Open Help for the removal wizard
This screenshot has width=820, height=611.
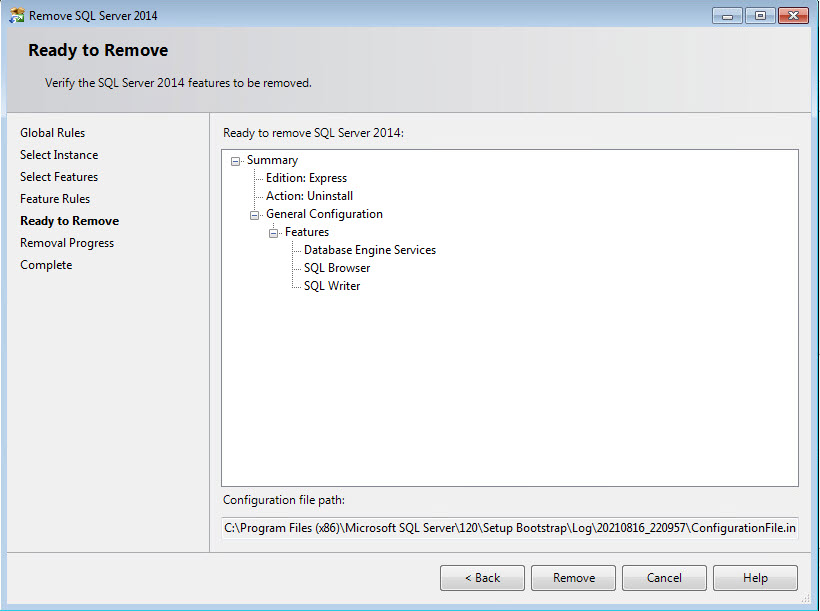coord(755,578)
